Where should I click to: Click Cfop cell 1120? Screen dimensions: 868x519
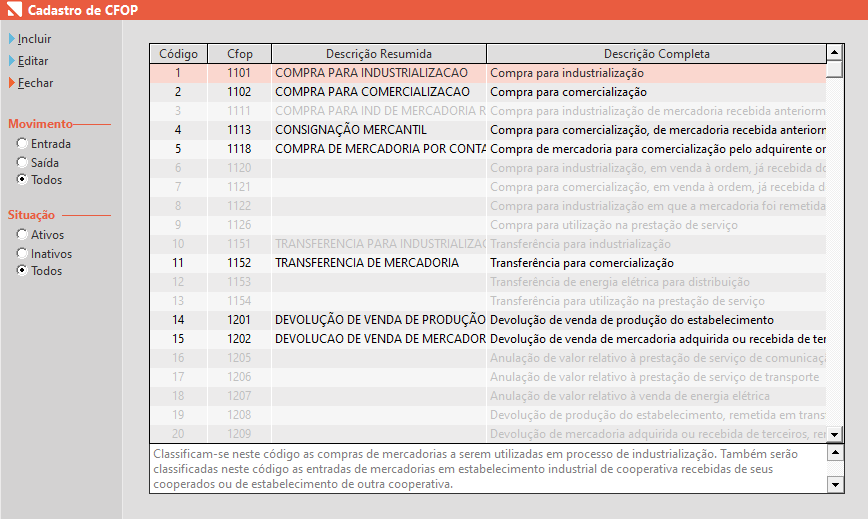click(x=239, y=168)
